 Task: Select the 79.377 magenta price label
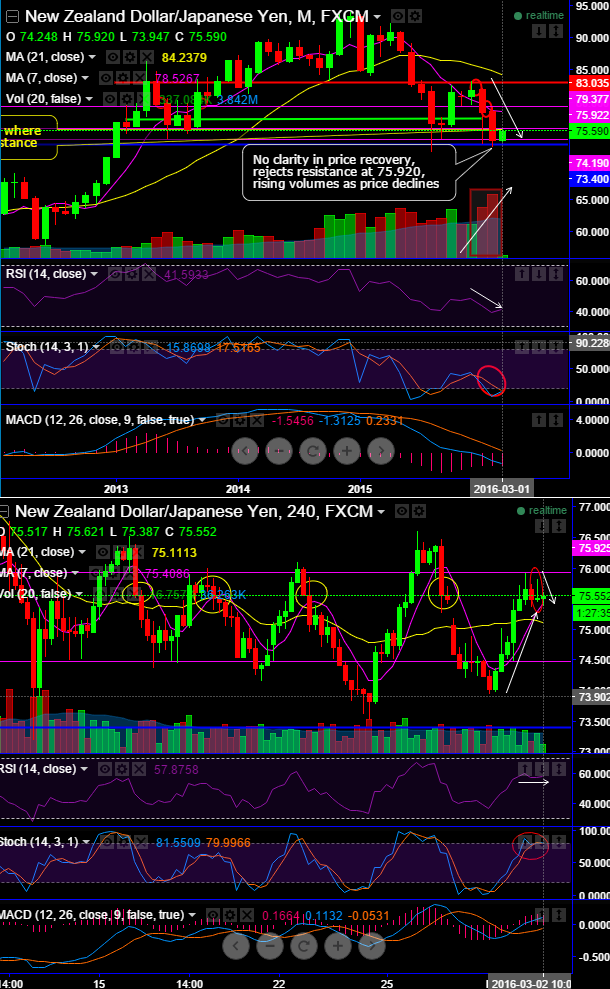589,99
